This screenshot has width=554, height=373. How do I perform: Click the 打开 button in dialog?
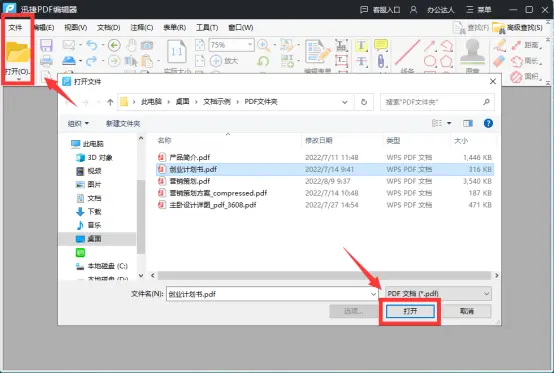(x=410, y=311)
